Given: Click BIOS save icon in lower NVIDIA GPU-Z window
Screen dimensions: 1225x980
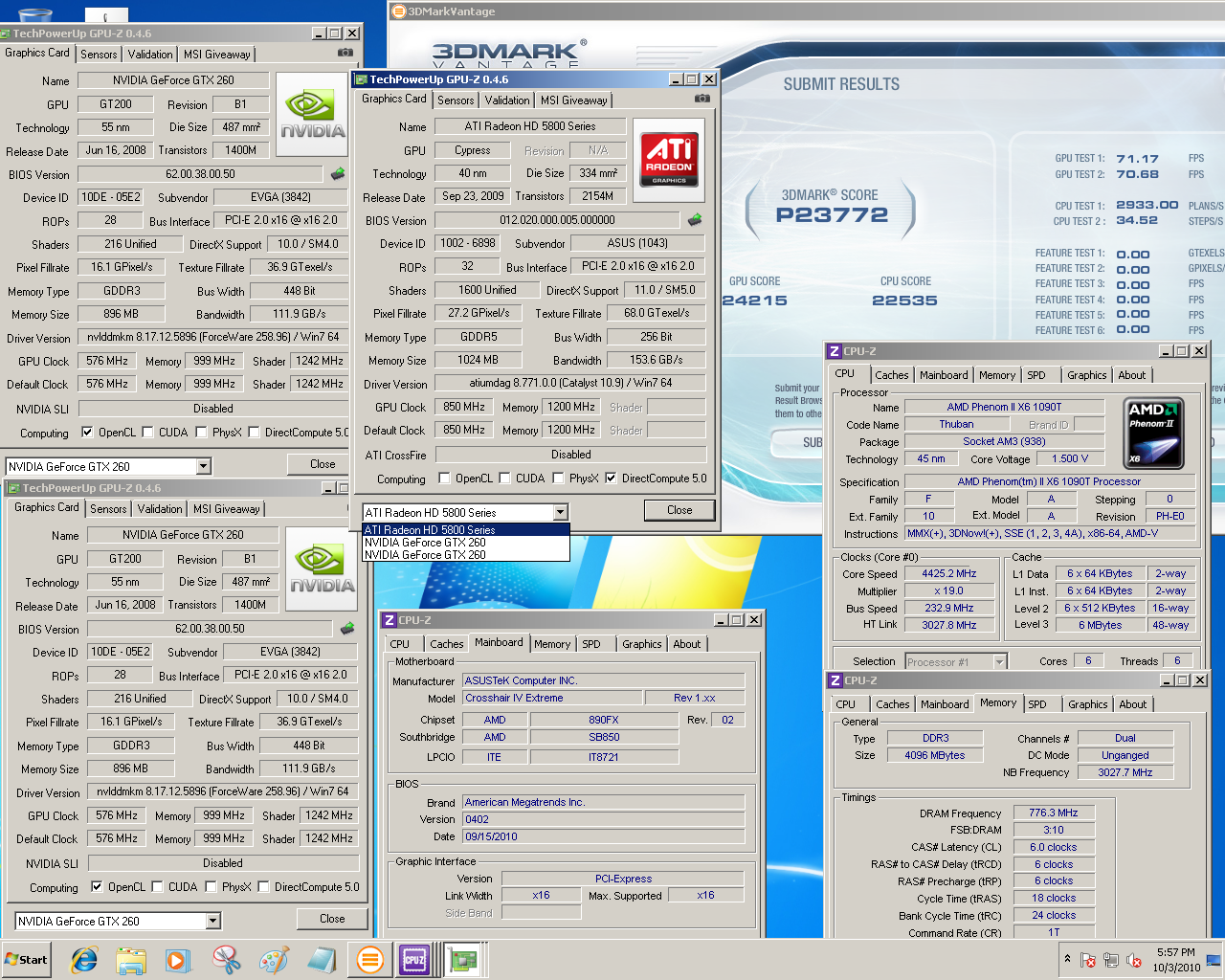Looking at the screenshot, I should pyautogui.click(x=347, y=629).
